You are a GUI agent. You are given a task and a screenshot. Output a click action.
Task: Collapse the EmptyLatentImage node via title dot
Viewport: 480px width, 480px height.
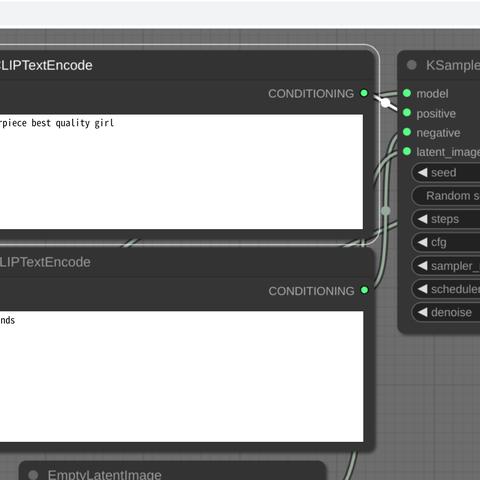[x=33, y=475]
